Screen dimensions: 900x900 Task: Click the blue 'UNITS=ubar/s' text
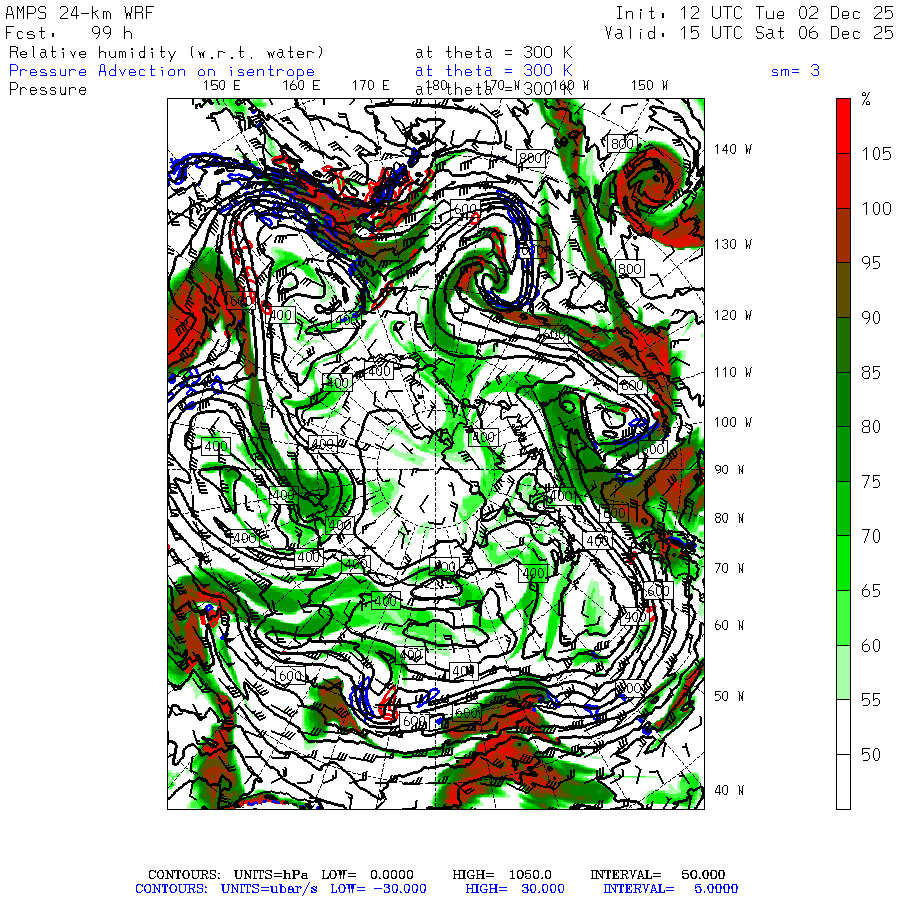point(269,889)
